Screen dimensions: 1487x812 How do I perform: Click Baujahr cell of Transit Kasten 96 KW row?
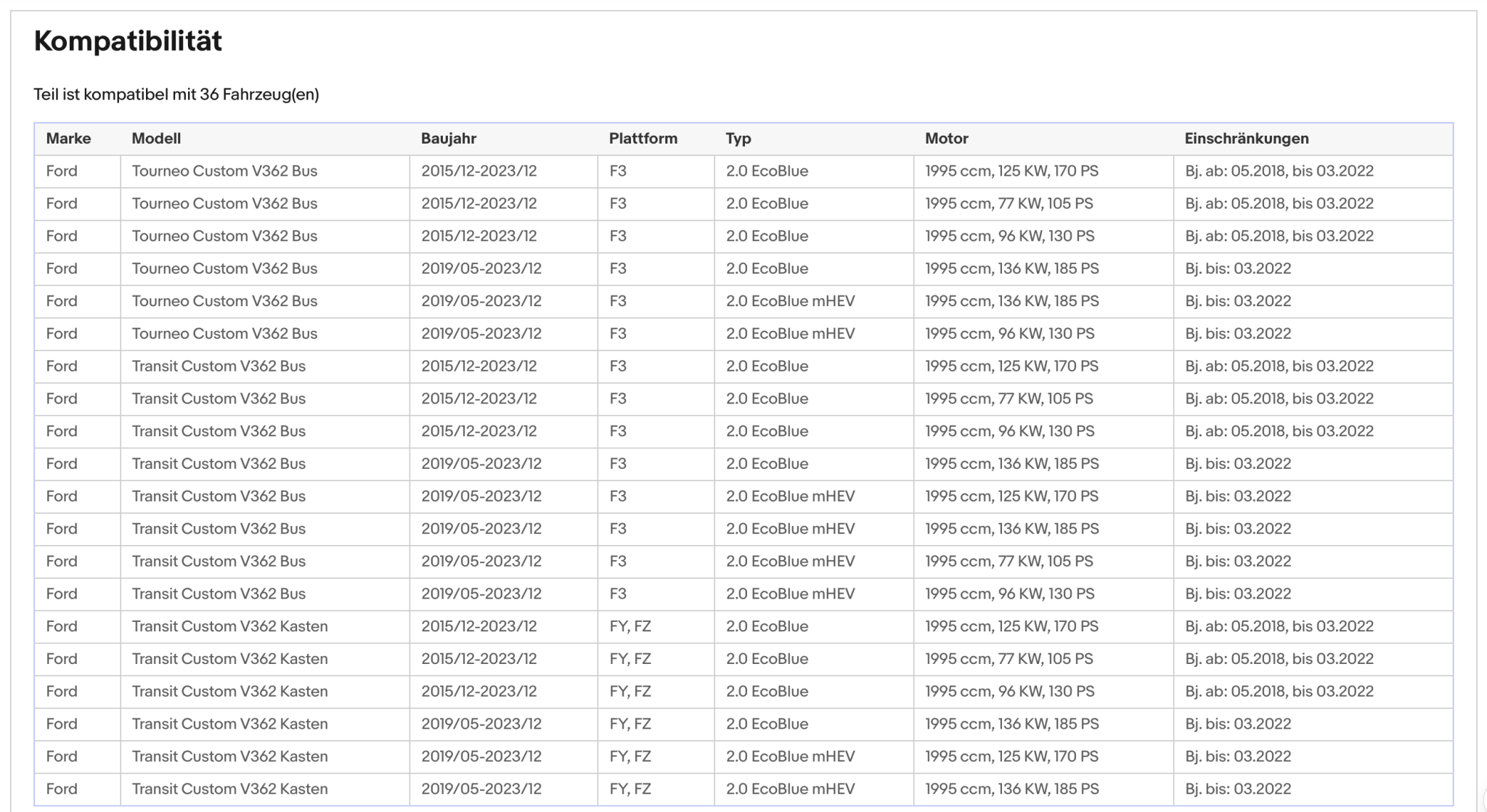tap(504, 692)
